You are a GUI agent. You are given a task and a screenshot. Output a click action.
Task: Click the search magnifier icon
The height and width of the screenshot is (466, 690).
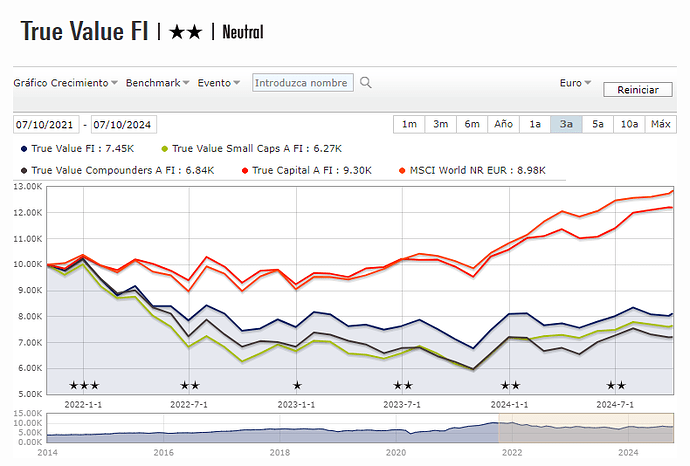(366, 83)
